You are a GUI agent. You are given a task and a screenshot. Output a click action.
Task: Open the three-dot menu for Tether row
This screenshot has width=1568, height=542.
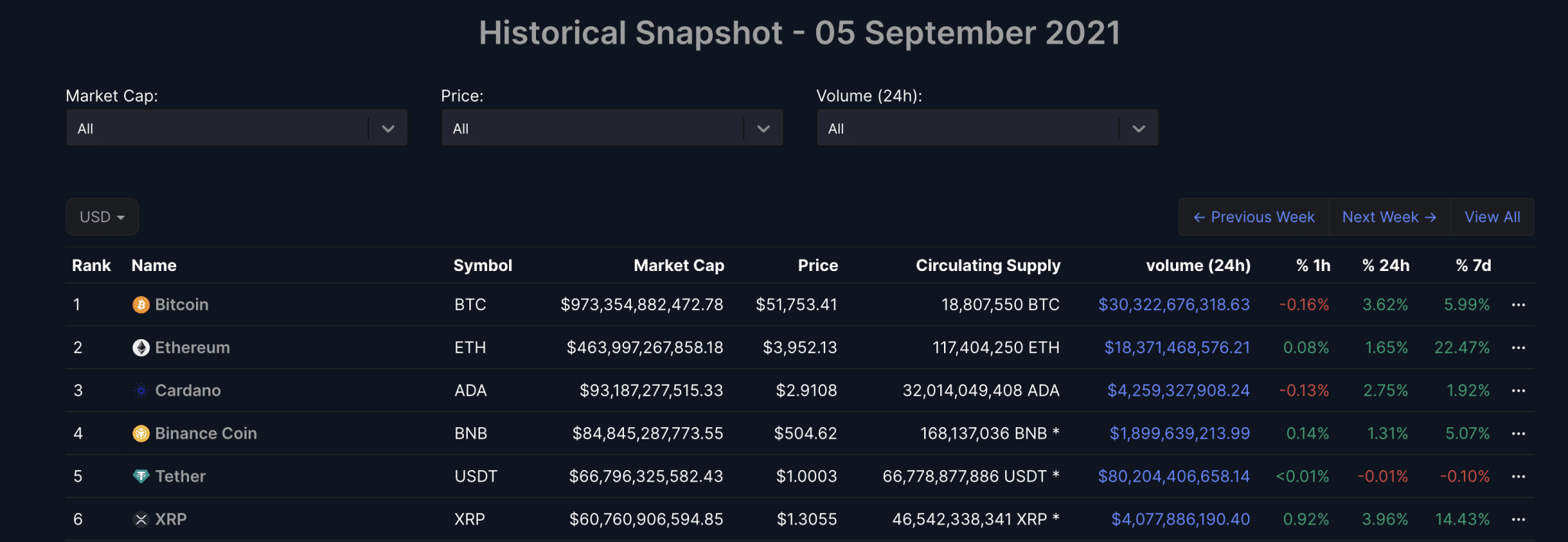pyautogui.click(x=1518, y=476)
